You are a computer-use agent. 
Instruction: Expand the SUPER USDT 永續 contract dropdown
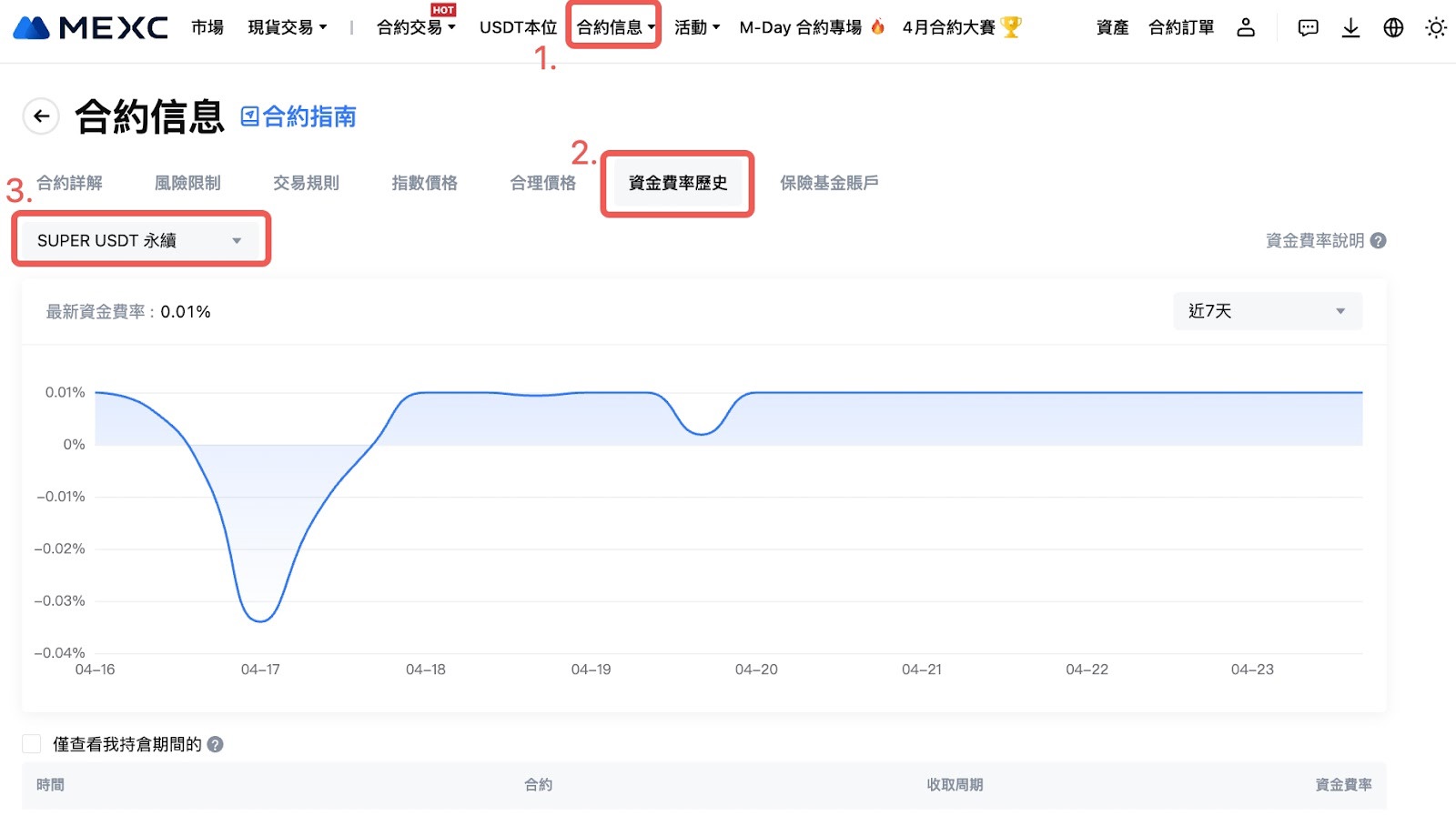[140, 240]
